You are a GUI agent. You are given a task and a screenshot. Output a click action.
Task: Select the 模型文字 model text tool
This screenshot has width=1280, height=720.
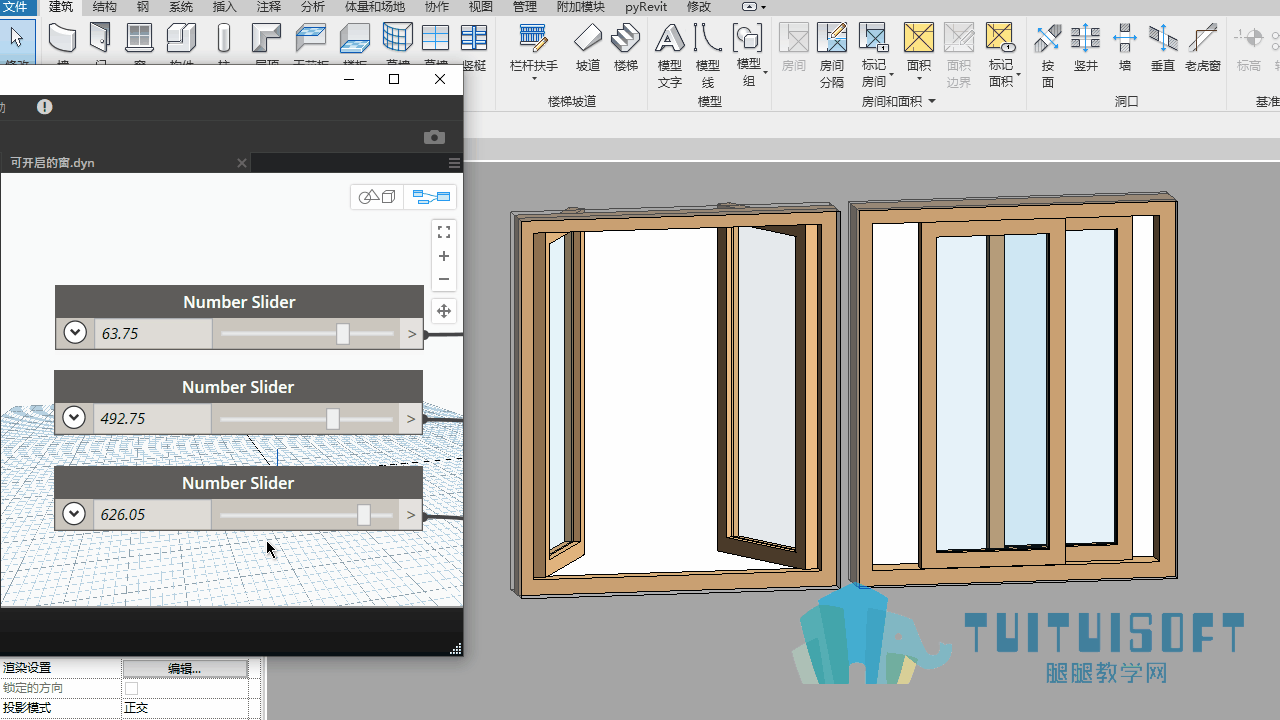pyautogui.click(x=670, y=55)
